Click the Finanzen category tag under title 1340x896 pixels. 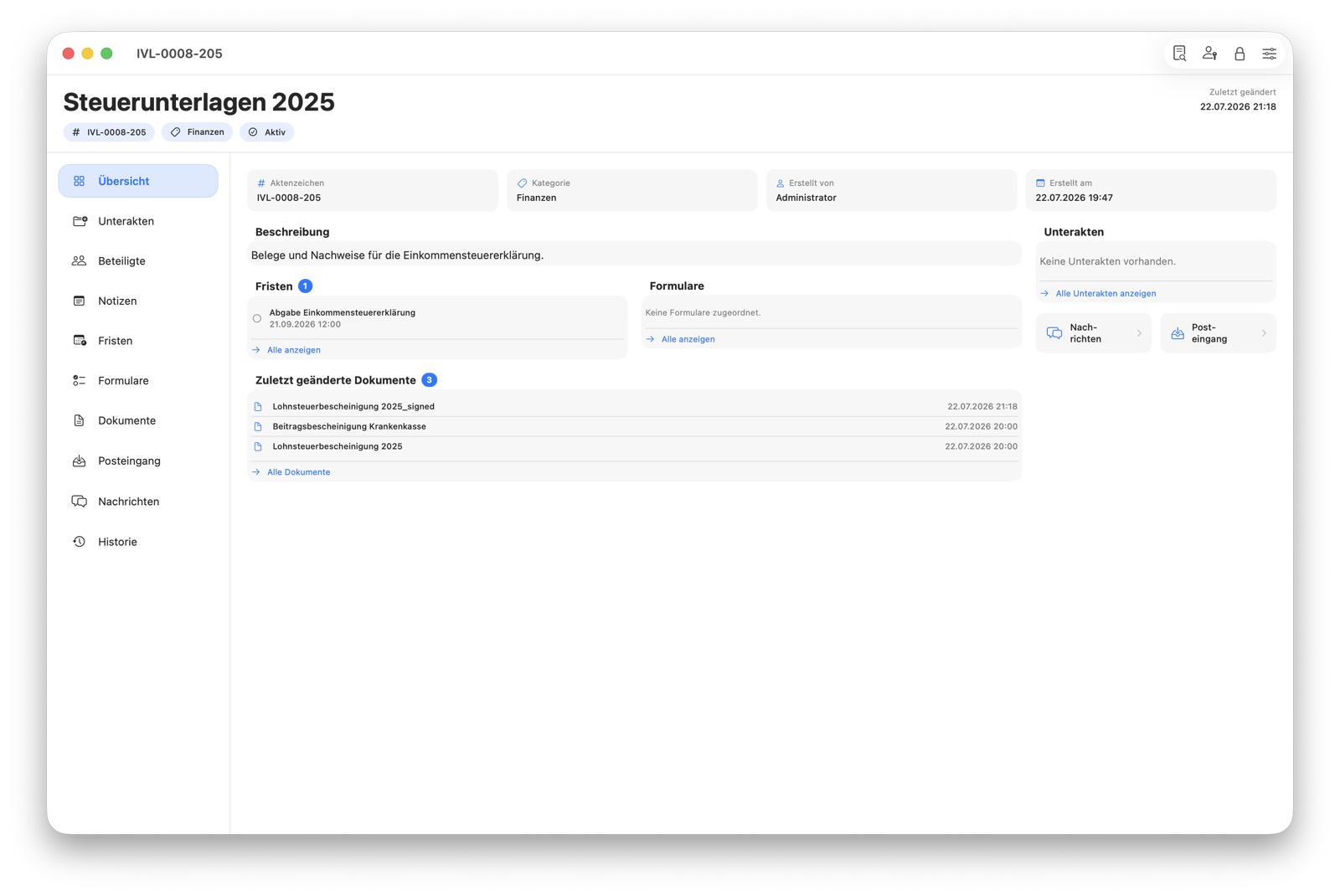coord(197,132)
